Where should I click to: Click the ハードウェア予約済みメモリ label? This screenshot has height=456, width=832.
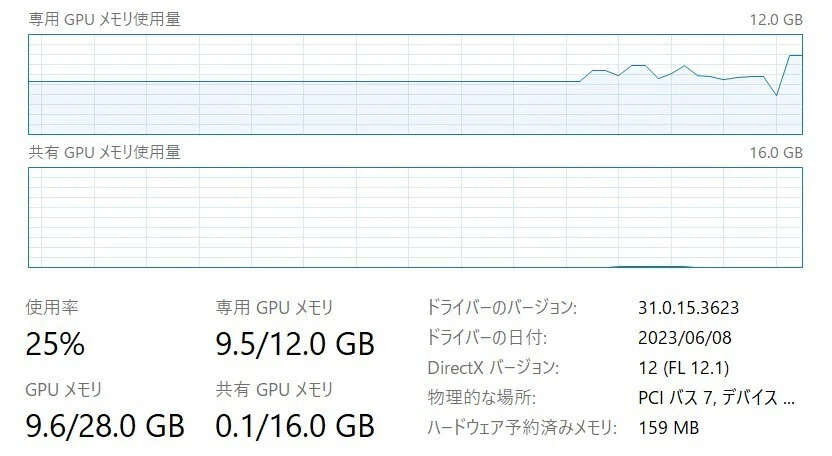point(522,427)
